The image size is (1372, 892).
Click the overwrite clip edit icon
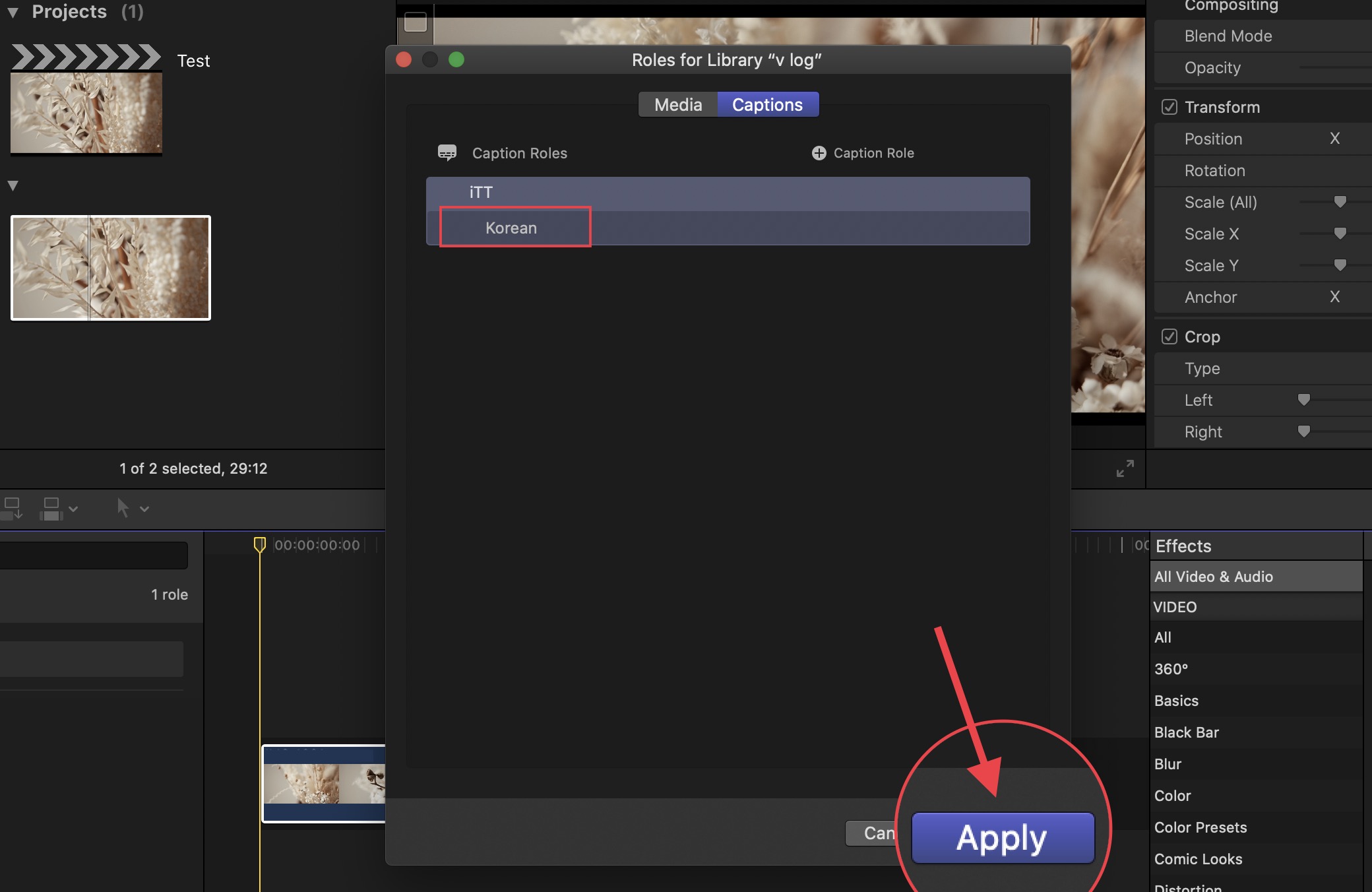click(x=51, y=508)
